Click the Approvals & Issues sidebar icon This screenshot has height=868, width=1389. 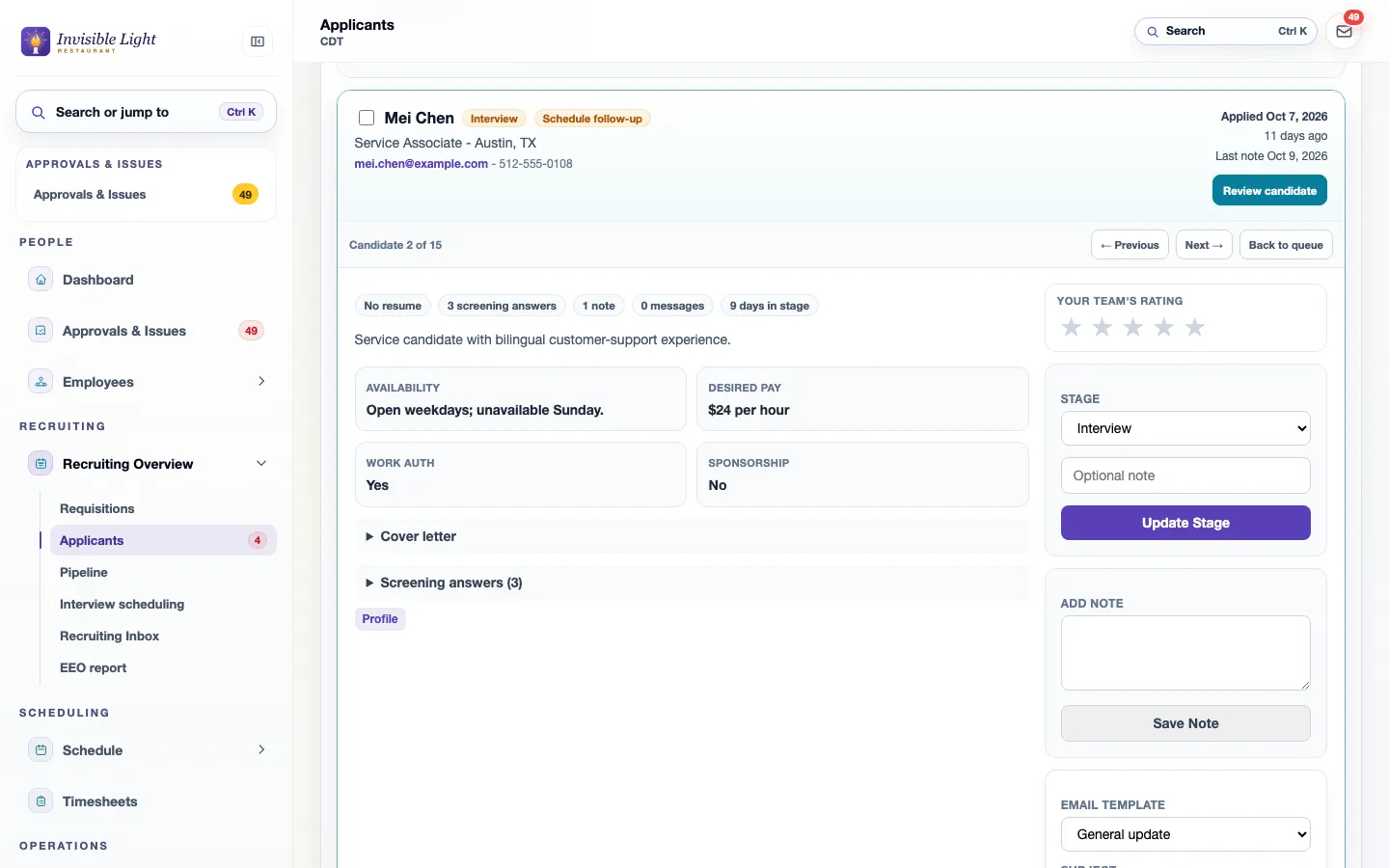[x=41, y=331]
